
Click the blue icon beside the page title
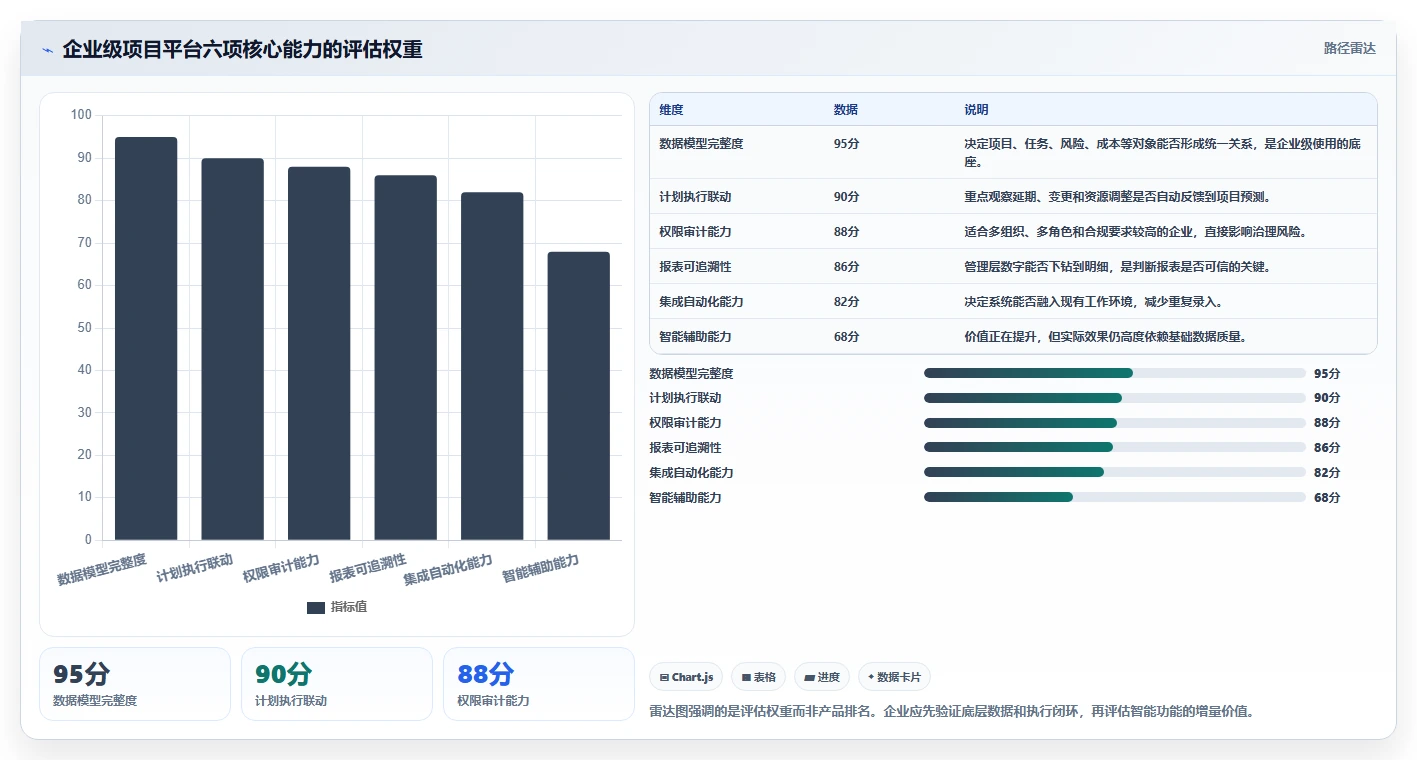point(47,50)
